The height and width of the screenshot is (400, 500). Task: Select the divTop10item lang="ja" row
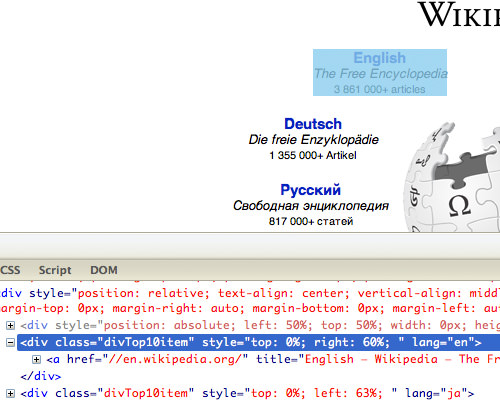[x=247, y=393]
